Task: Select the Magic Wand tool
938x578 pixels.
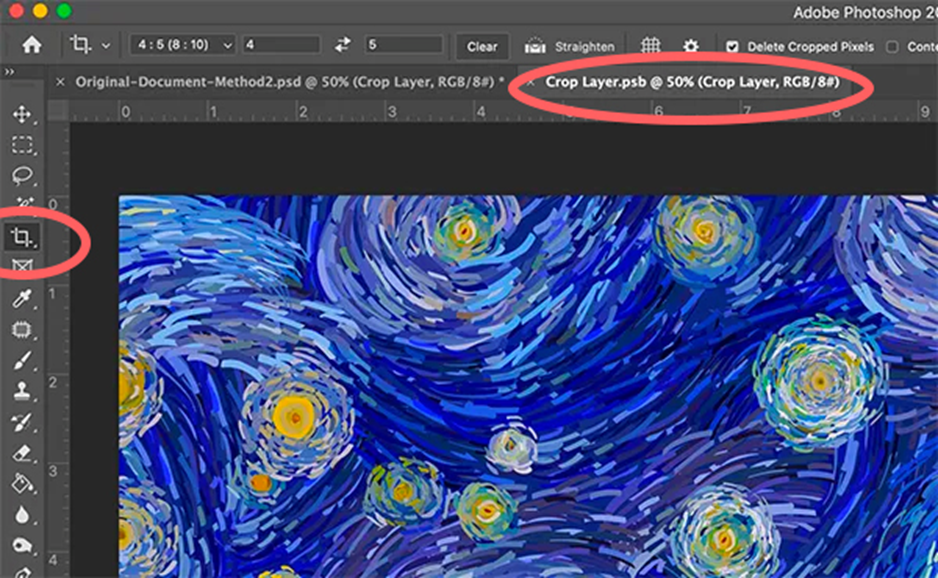Action: pyautogui.click(x=23, y=203)
